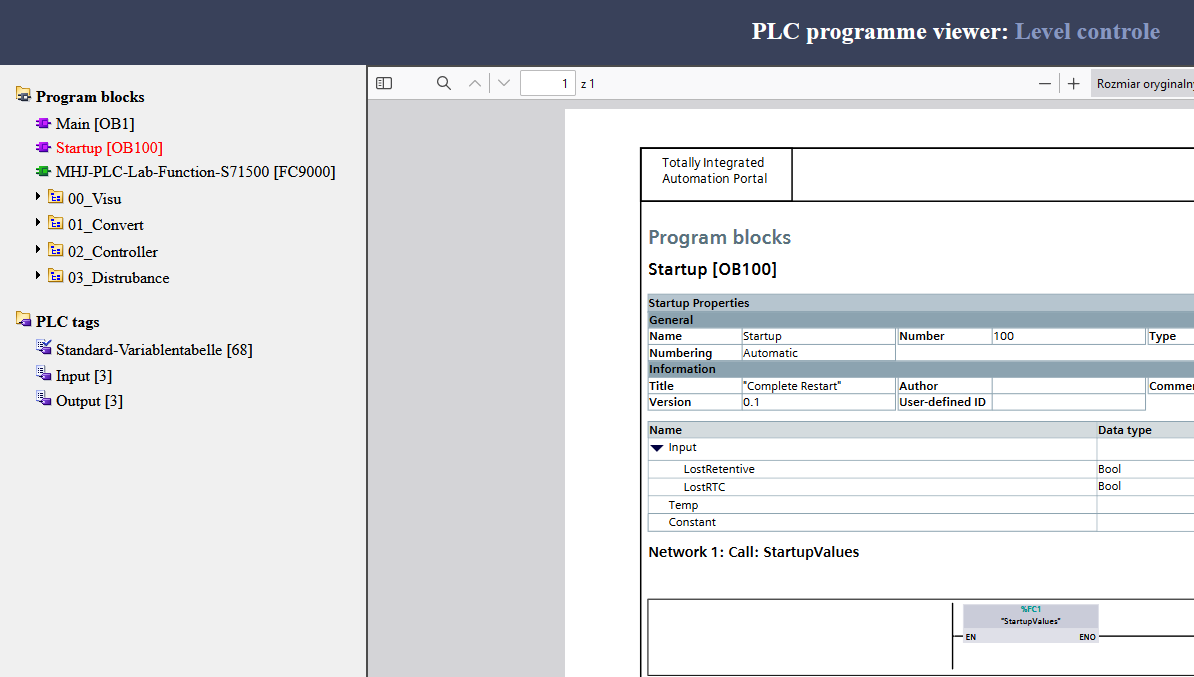Image resolution: width=1194 pixels, height=677 pixels.
Task: Click the LostRTC row name
Action: (x=704, y=487)
